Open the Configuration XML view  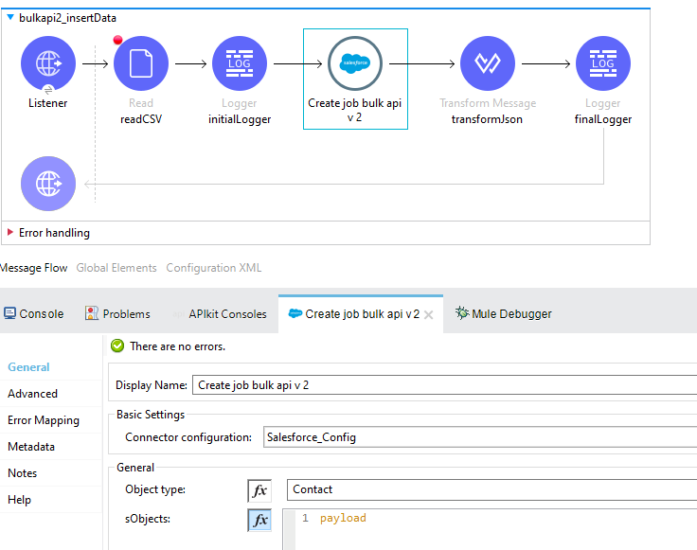pos(213,268)
